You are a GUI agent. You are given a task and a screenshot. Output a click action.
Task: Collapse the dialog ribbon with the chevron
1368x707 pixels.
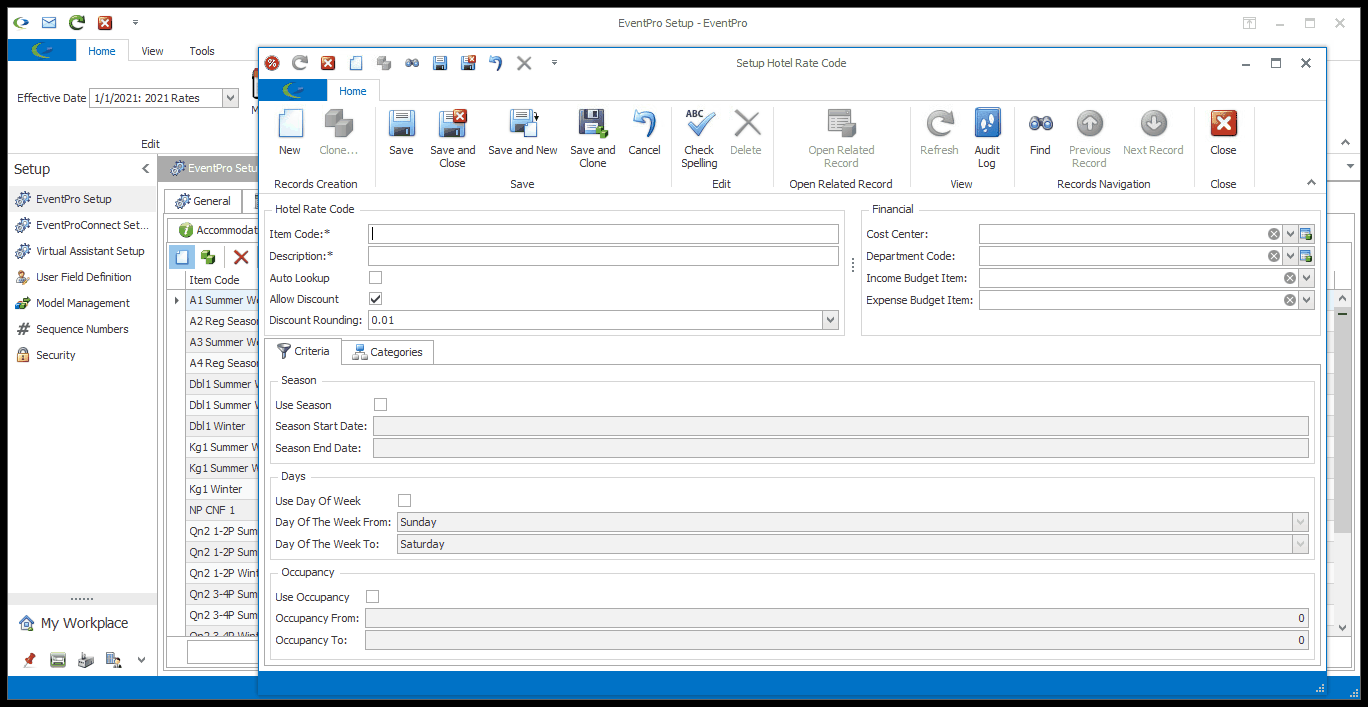[x=1311, y=182]
